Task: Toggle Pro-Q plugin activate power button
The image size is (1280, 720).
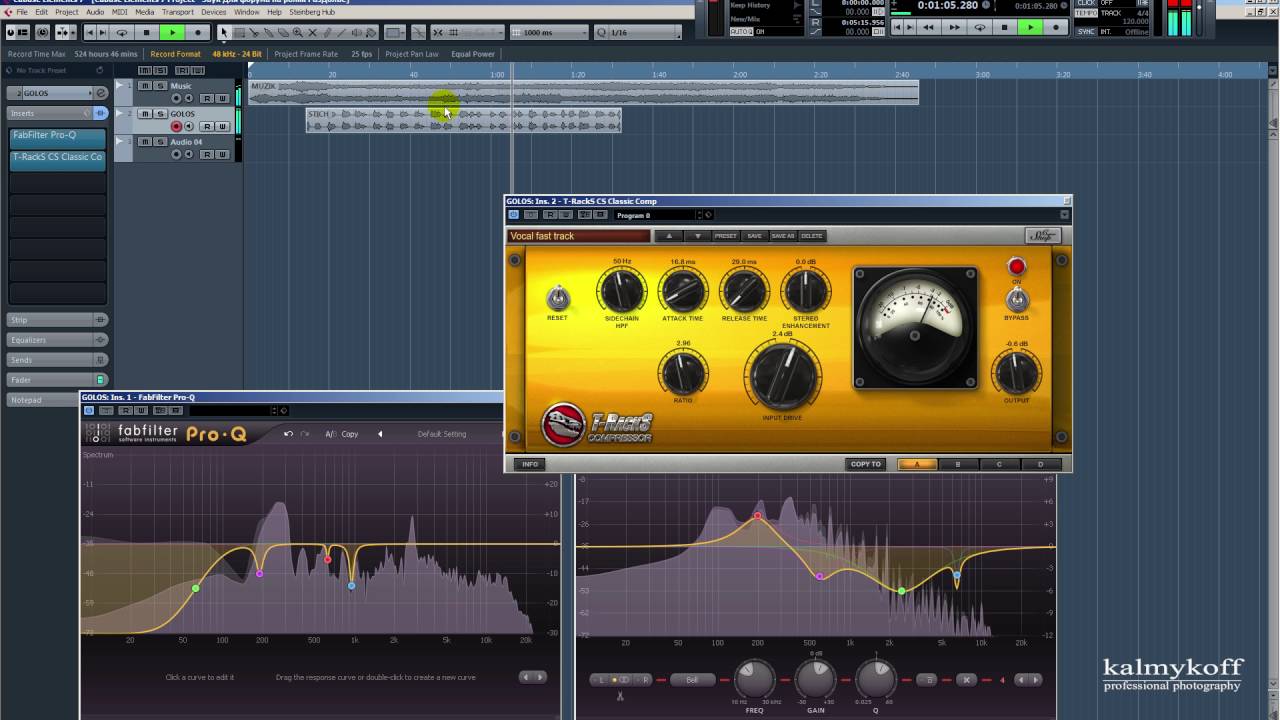Action: [88, 410]
